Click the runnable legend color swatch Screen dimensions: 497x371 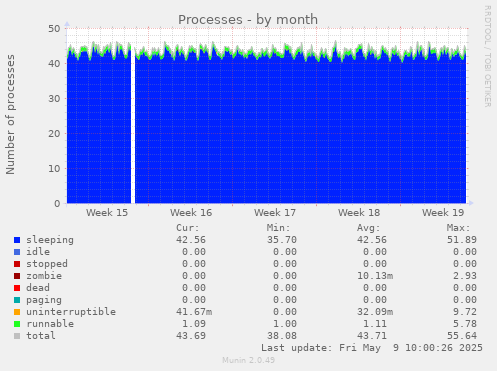pyautogui.click(x=17, y=324)
